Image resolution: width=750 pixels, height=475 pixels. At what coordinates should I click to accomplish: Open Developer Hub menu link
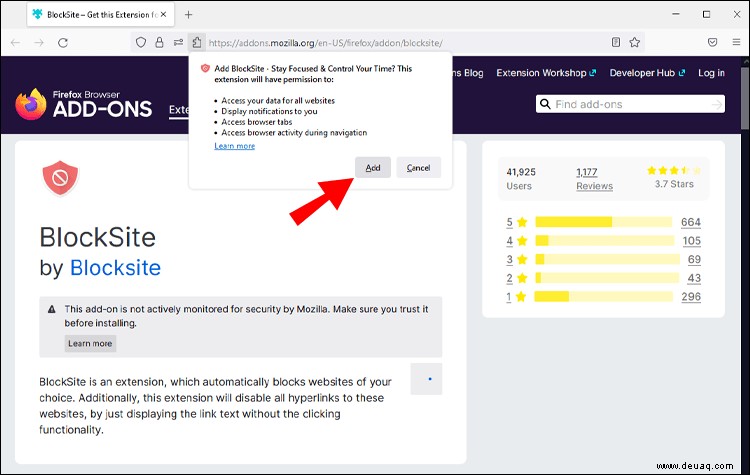pos(647,73)
